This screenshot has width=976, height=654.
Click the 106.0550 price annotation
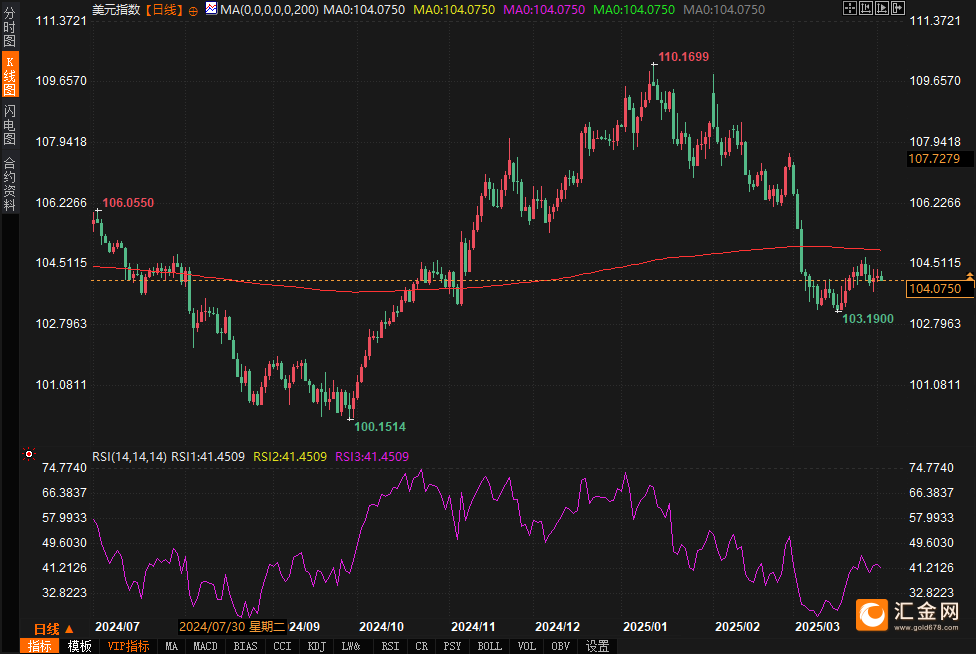tap(128, 203)
